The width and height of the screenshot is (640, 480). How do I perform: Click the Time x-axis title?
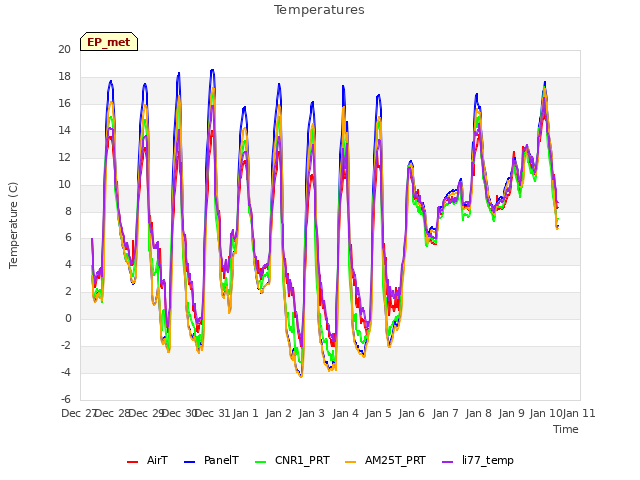pos(566,429)
